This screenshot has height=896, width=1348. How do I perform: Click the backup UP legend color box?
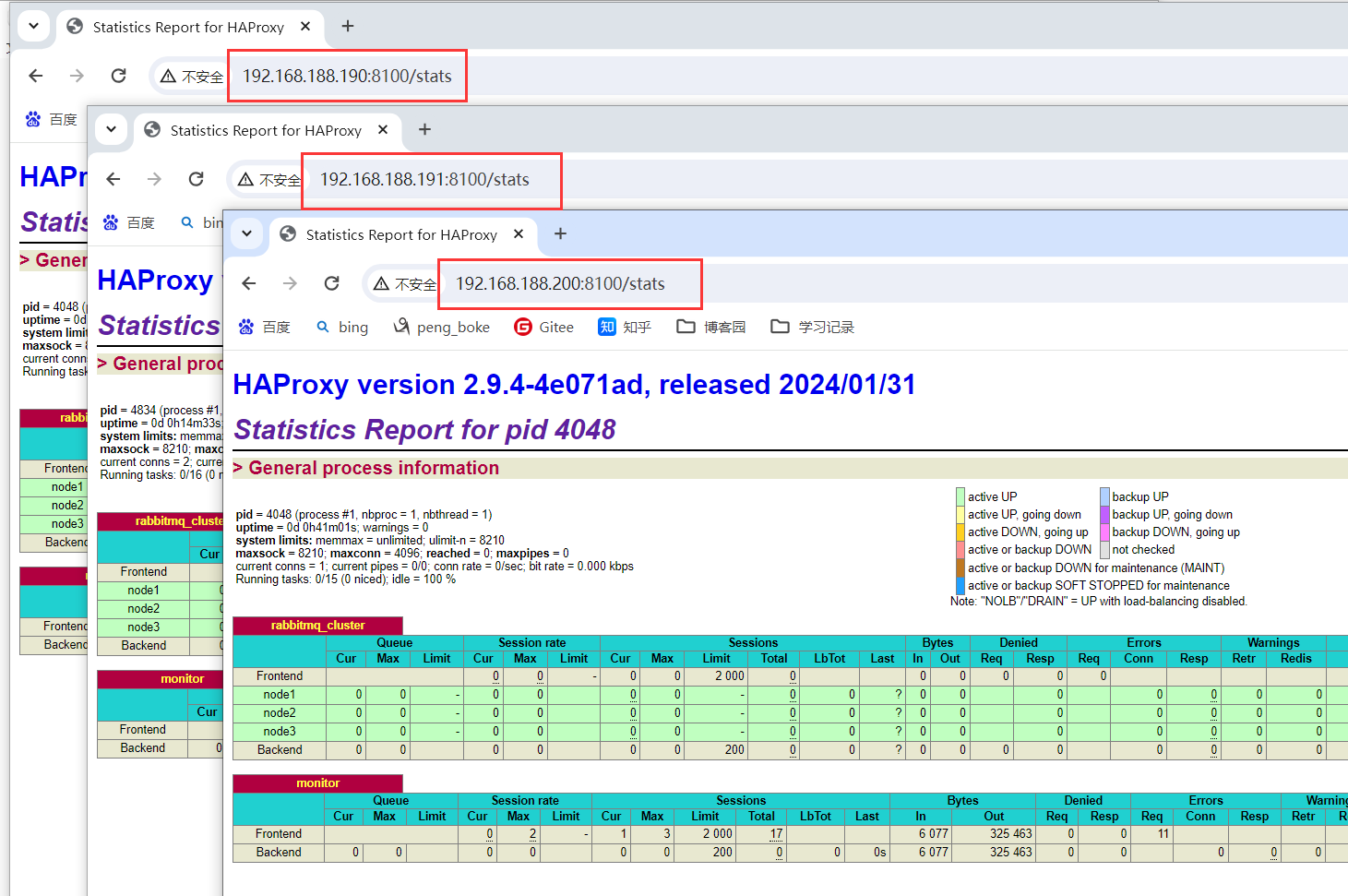[x=1104, y=496]
